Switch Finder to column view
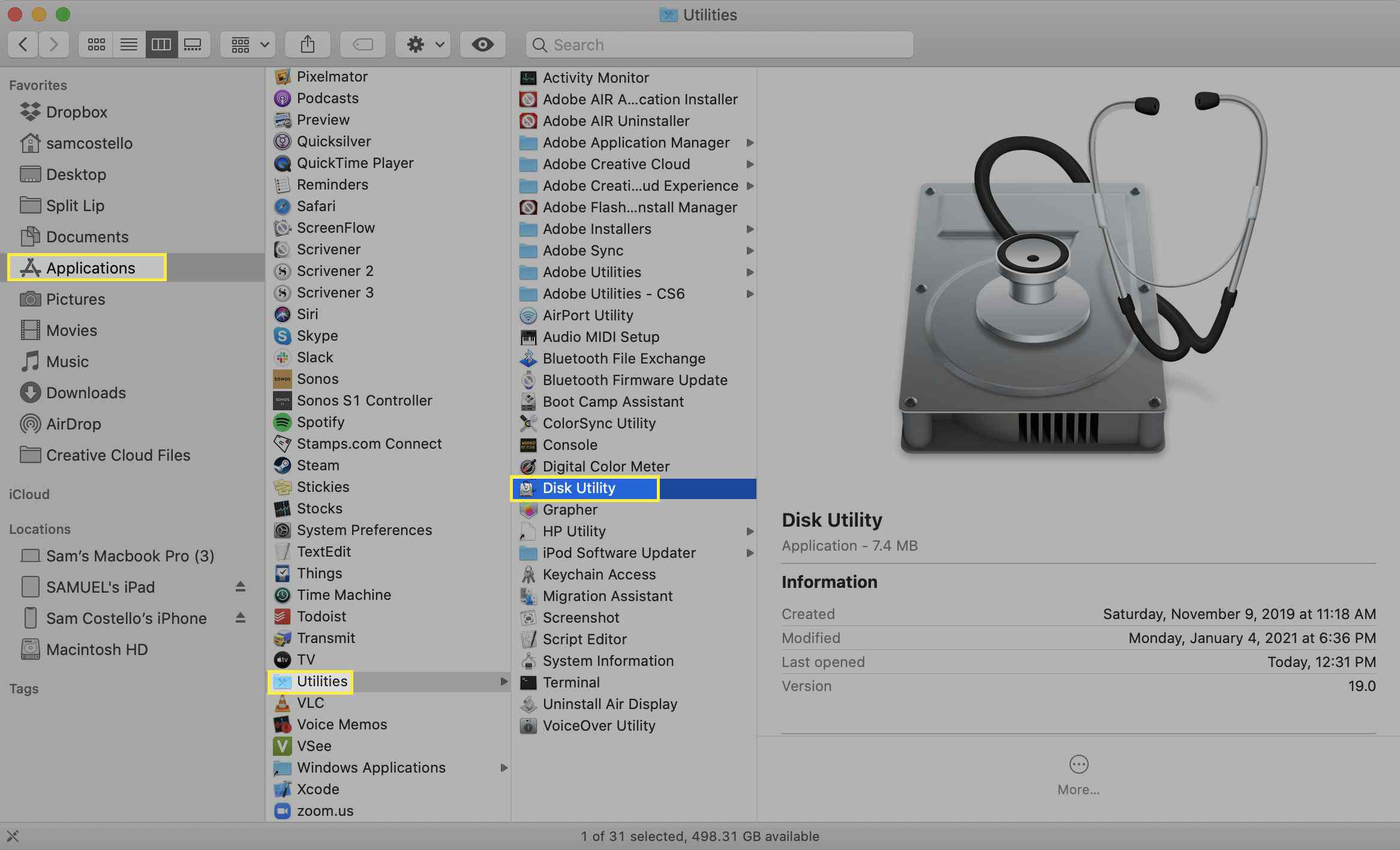Screen dimensions: 1400x850 [161, 44]
